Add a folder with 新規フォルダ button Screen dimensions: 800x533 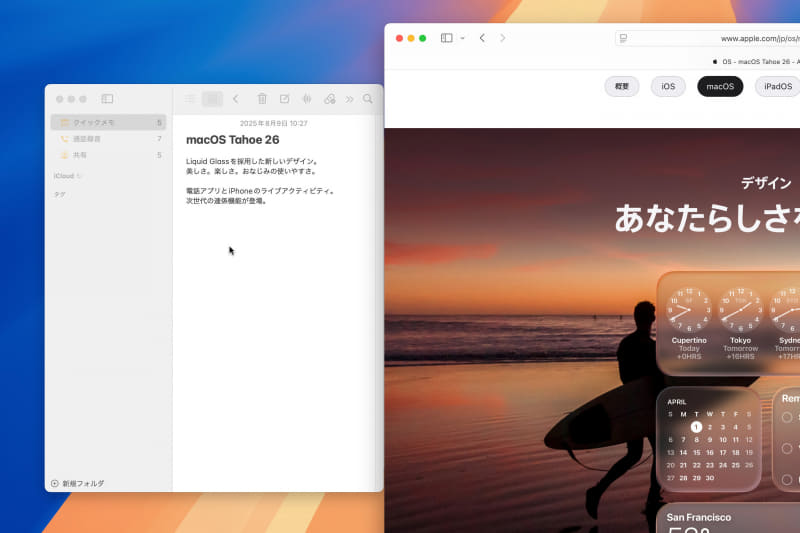point(78,483)
